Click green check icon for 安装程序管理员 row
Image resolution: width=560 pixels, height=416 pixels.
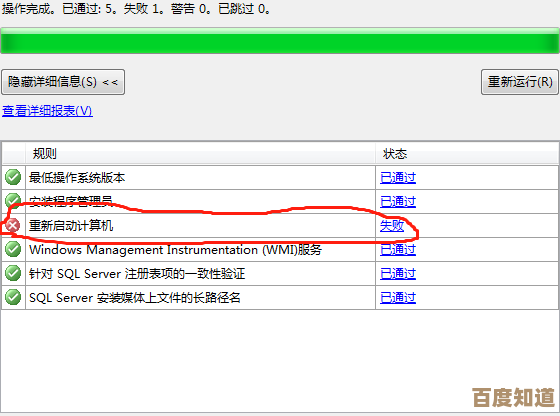[x=13, y=201]
